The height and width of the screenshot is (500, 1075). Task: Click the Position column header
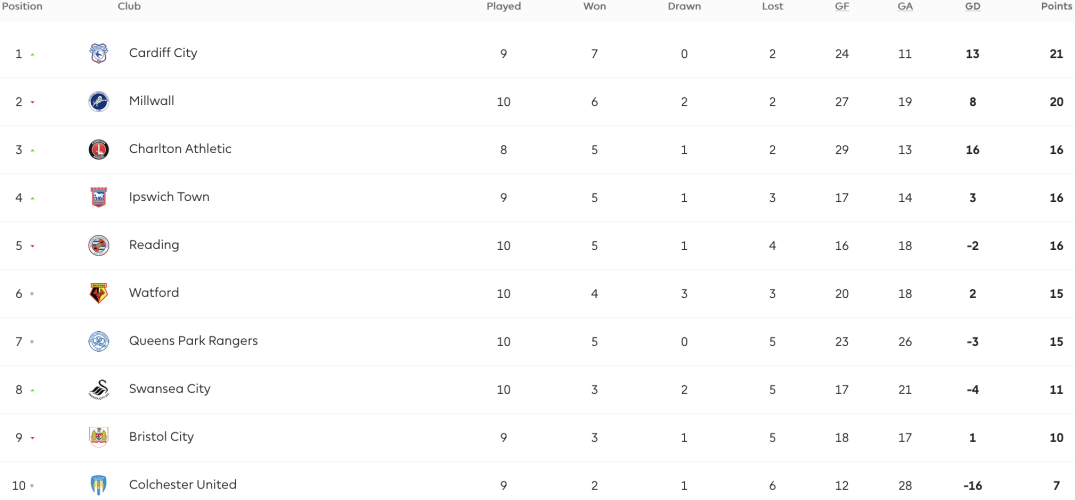(x=21, y=6)
